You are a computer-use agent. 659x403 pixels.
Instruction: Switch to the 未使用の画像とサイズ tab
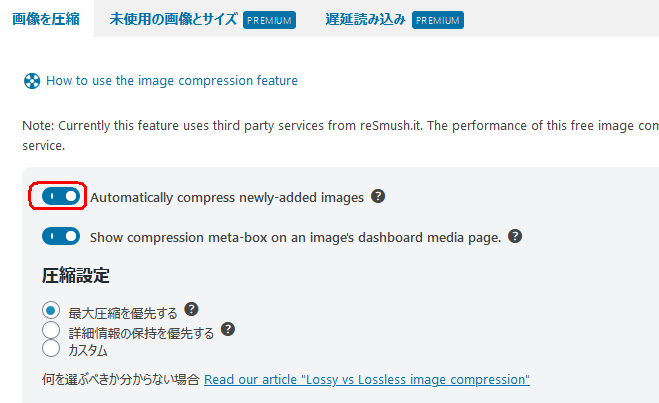(173, 19)
